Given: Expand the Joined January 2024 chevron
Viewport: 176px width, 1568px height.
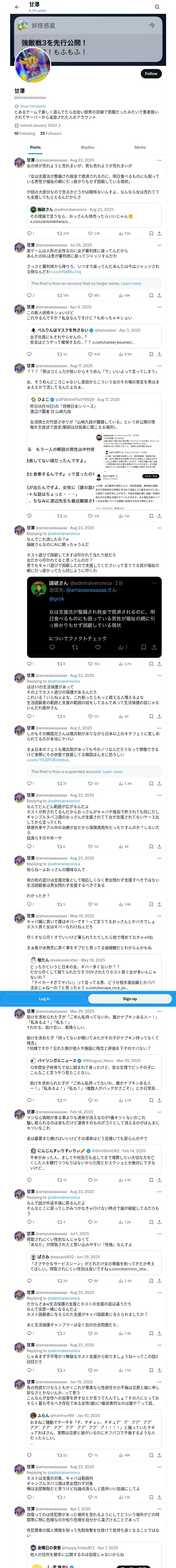Looking at the screenshot, I should (59, 125).
